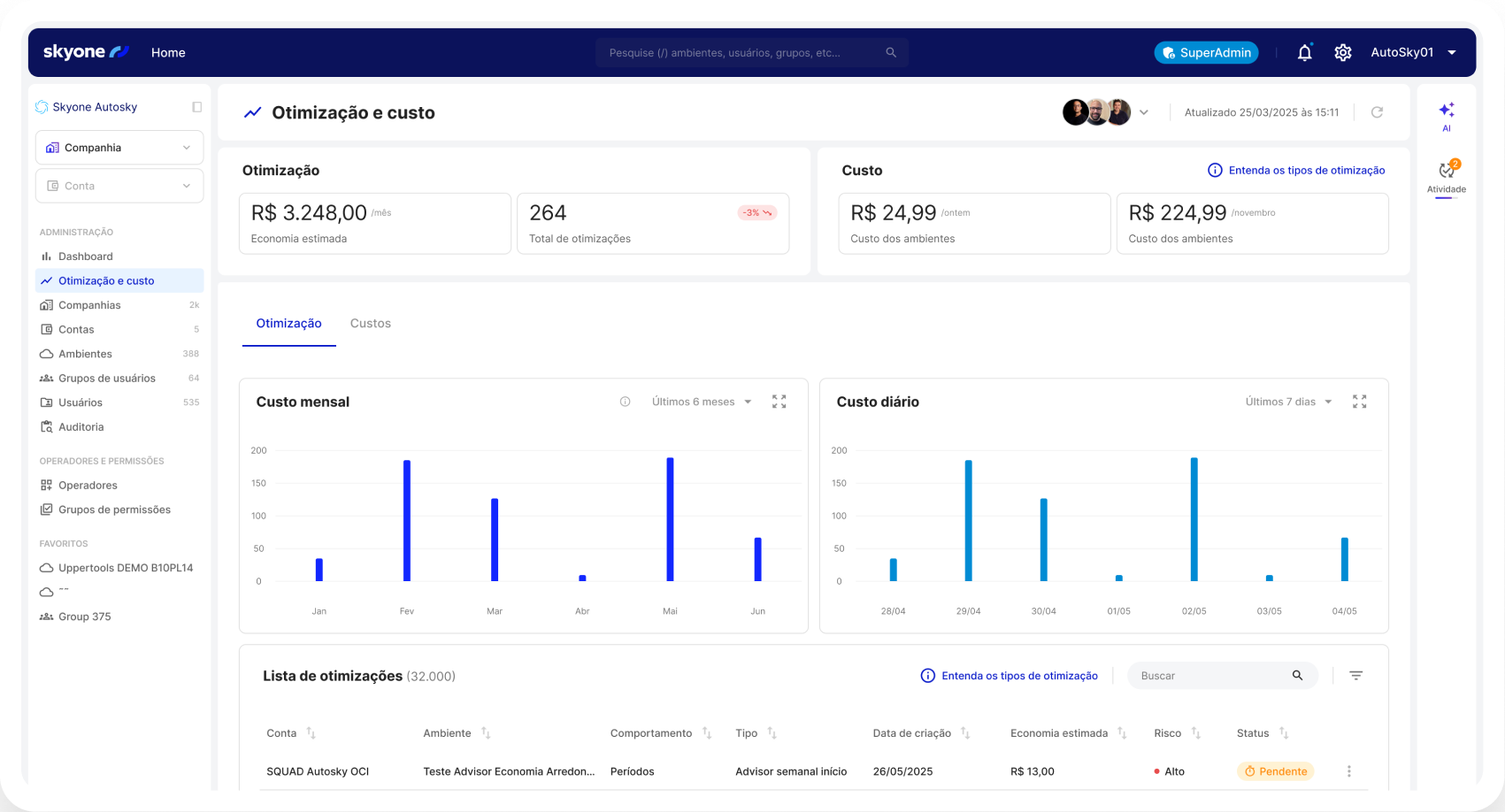Open the AI assistant sparkle icon
The image size is (1505, 812).
pyautogui.click(x=1447, y=111)
